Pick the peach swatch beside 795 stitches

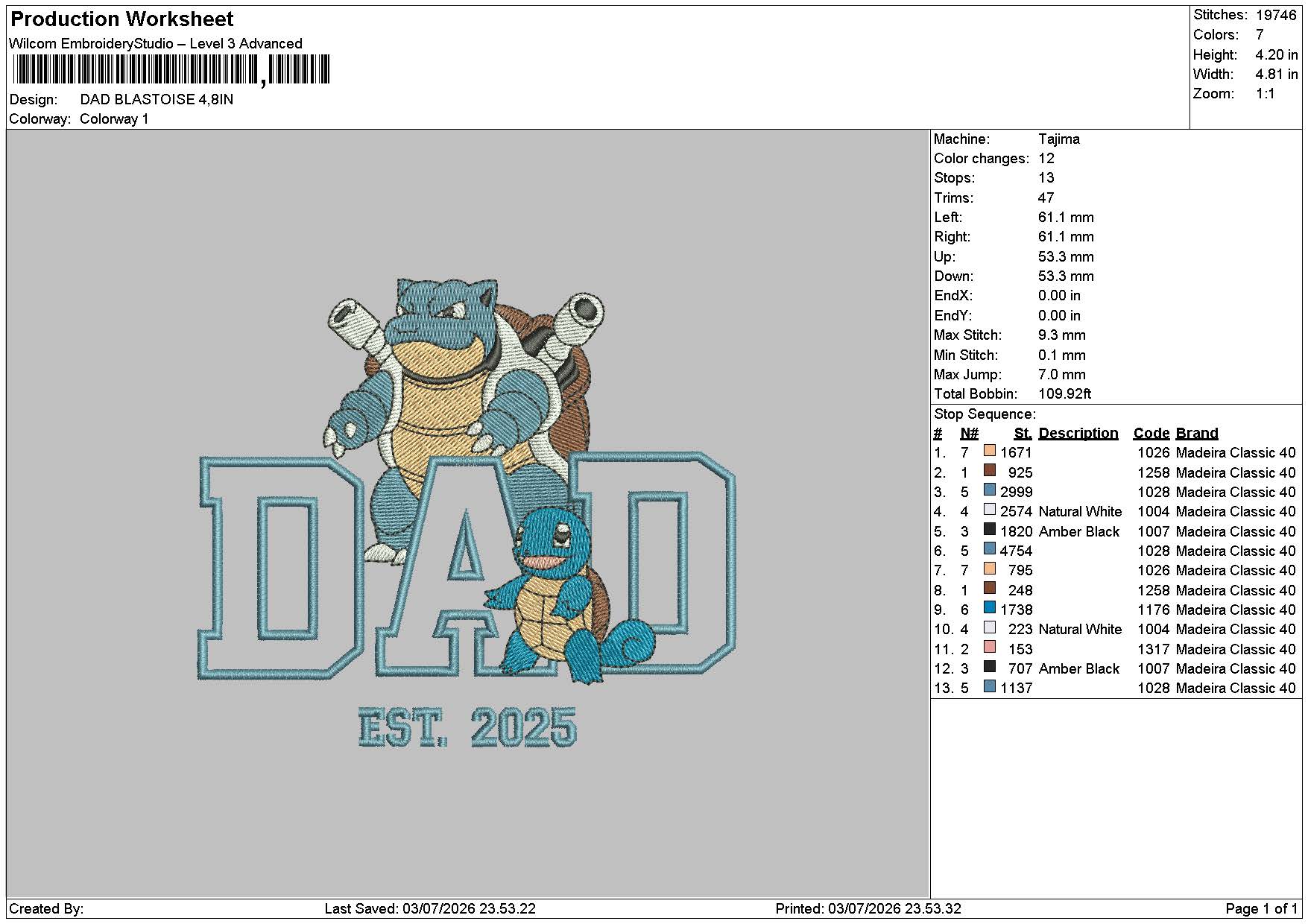[x=990, y=569]
